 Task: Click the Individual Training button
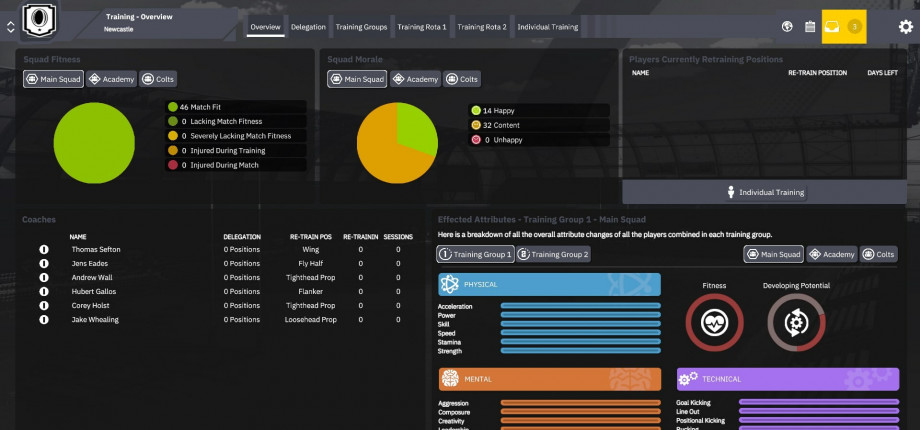[x=765, y=192]
